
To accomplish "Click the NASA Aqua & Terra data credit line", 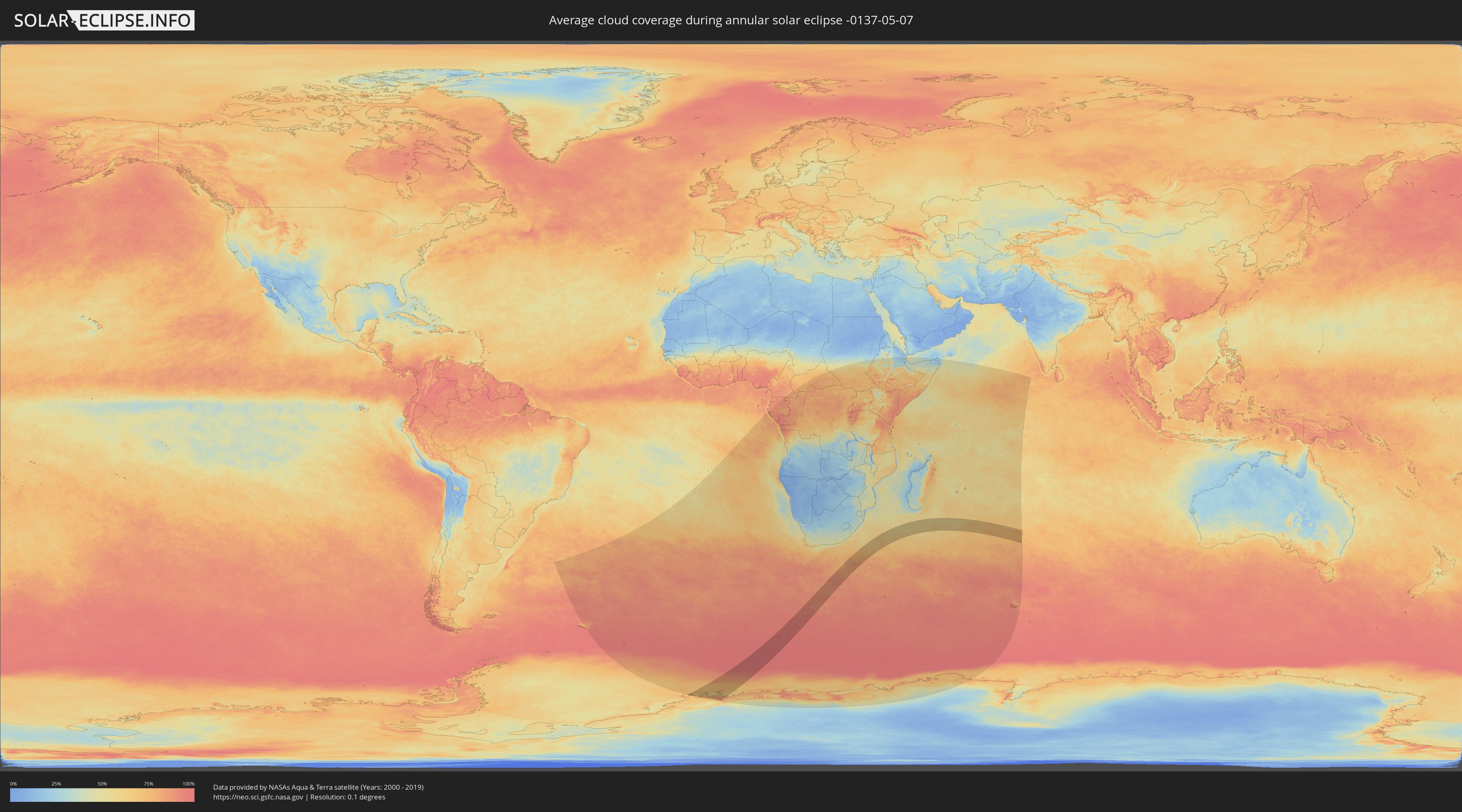I will tap(318, 787).
